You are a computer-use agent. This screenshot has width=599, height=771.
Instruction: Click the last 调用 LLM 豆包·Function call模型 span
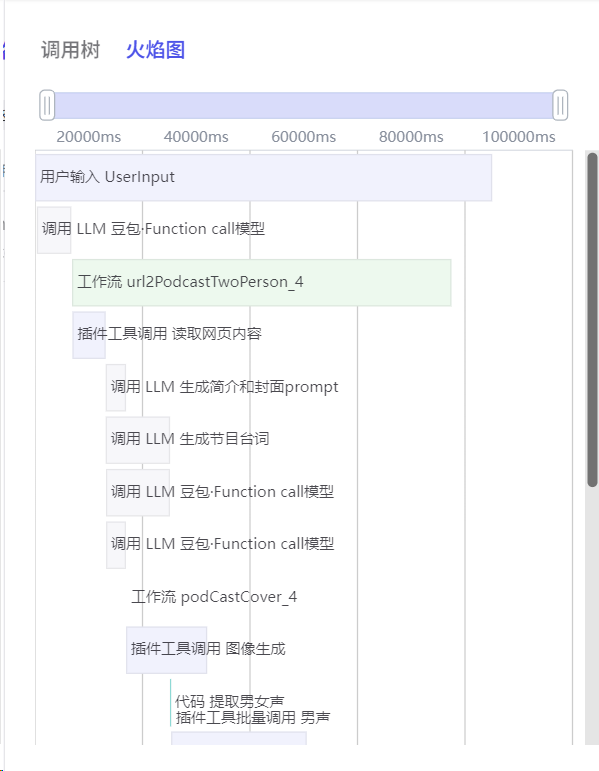[x=116, y=545]
